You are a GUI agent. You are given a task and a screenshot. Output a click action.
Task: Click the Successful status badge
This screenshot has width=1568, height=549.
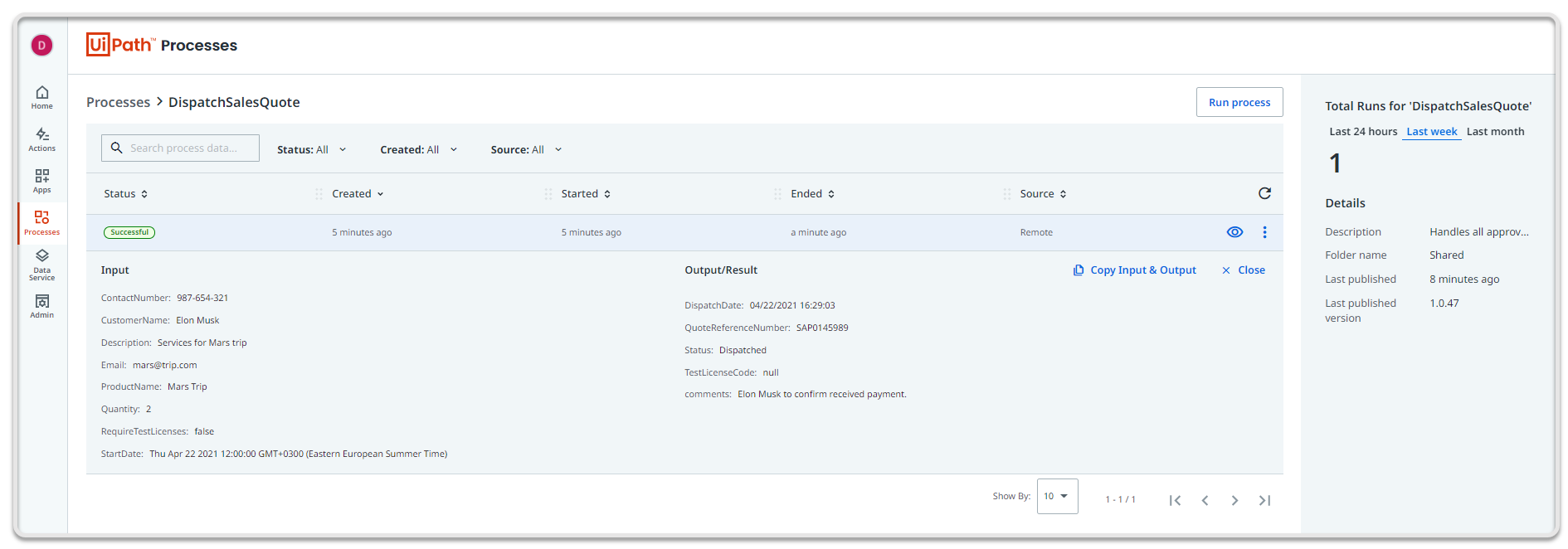129,232
